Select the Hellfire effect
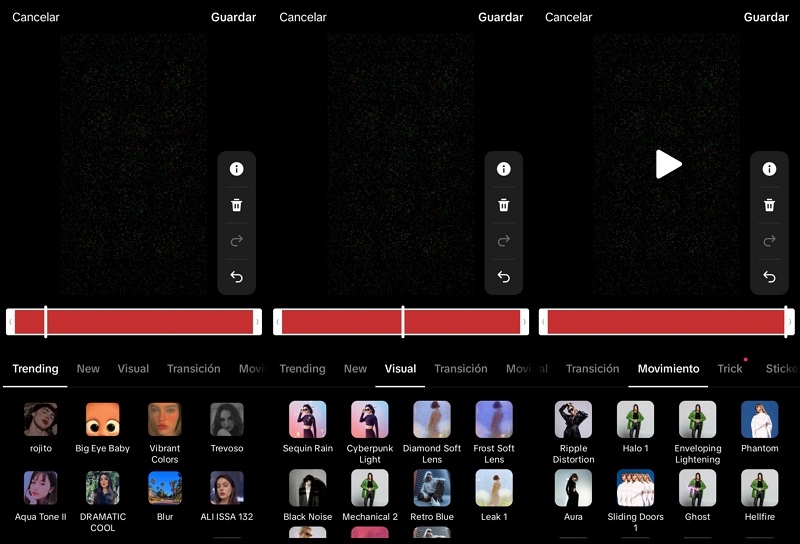 pyautogui.click(x=759, y=488)
